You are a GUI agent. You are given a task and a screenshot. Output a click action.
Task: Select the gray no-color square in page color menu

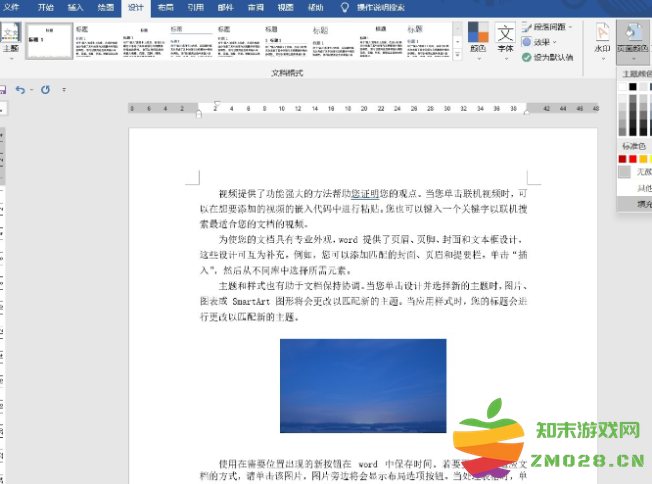[624, 172]
